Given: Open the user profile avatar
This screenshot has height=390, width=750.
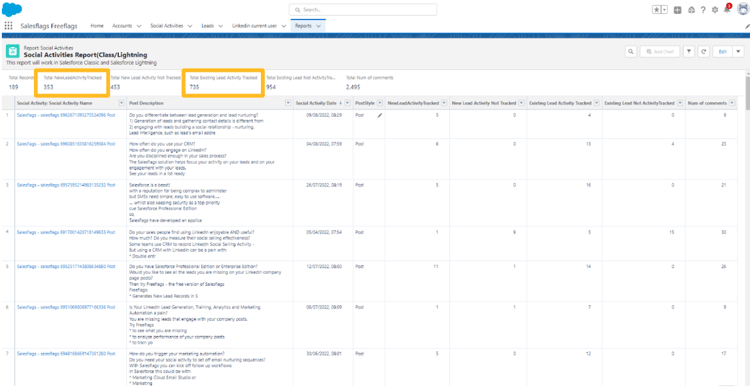Looking at the screenshot, I should point(743,9).
